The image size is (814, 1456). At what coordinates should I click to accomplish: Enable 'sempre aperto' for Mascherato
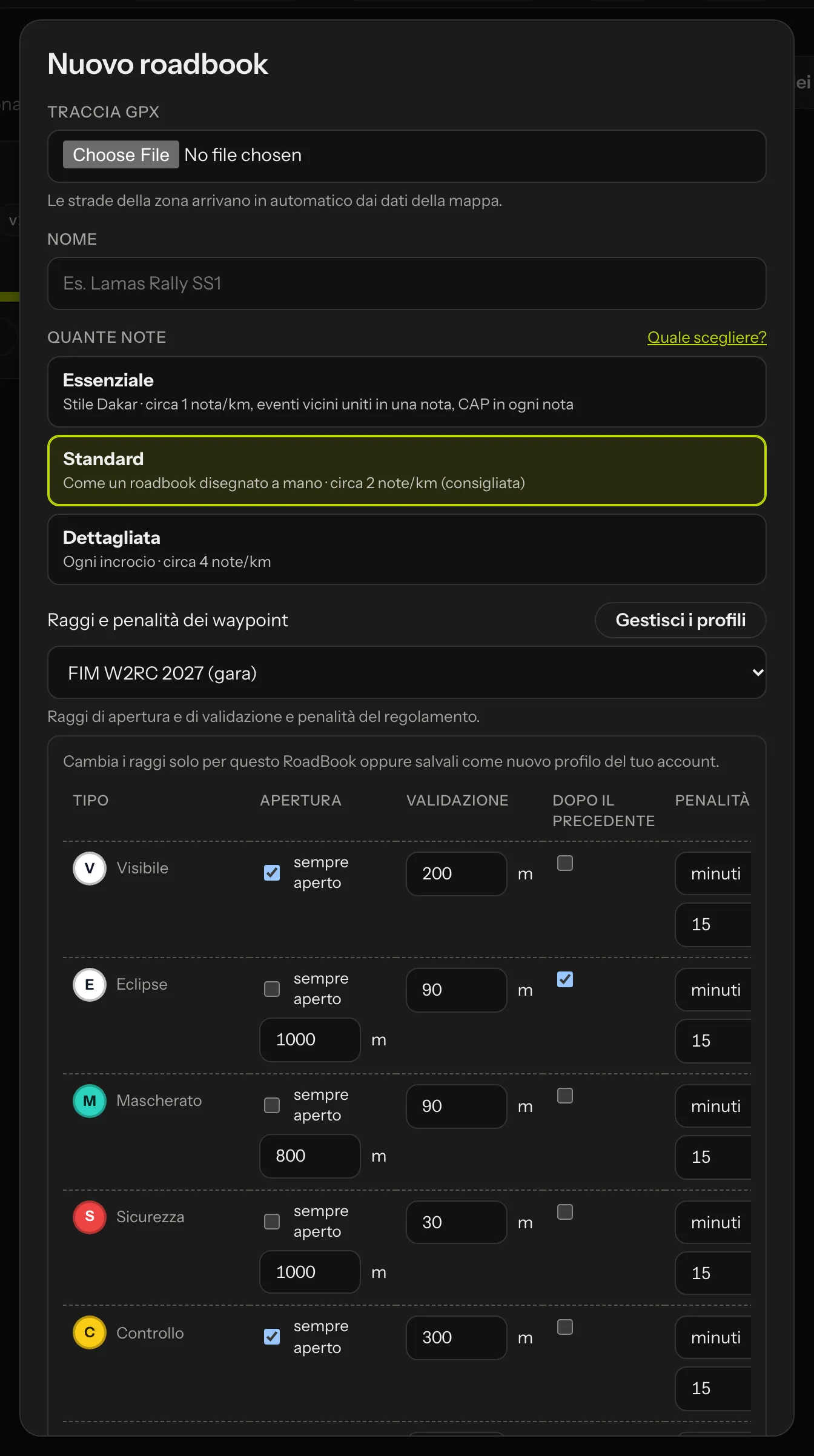[x=272, y=1105]
